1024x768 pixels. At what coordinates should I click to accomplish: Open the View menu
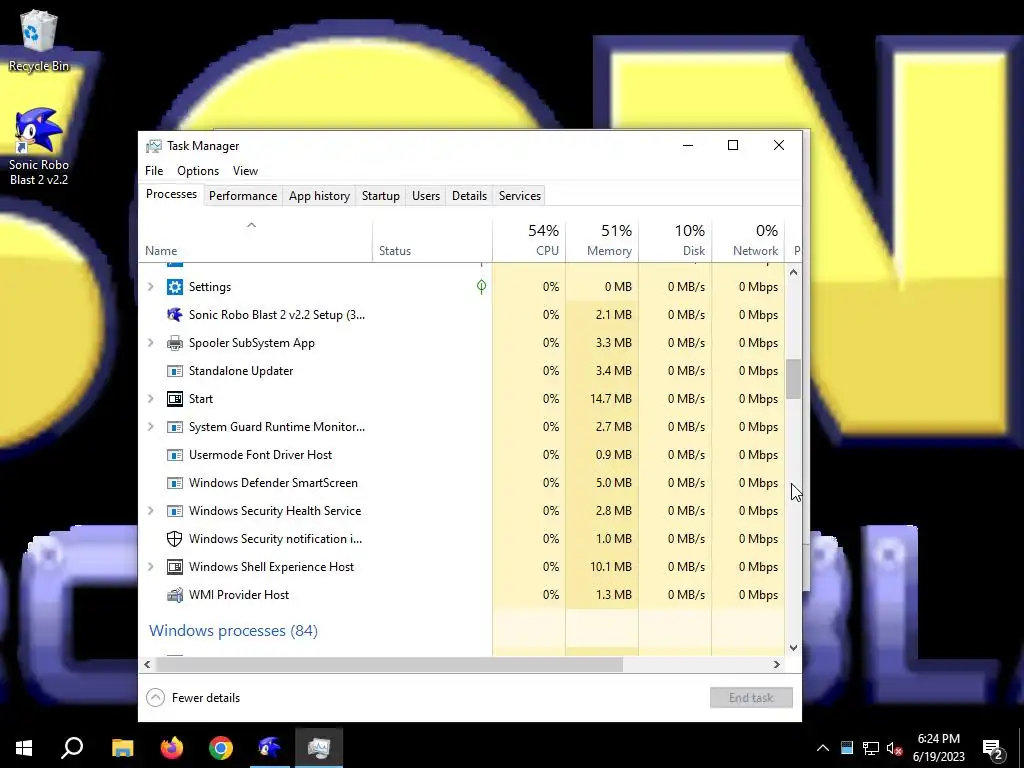pyautogui.click(x=246, y=170)
